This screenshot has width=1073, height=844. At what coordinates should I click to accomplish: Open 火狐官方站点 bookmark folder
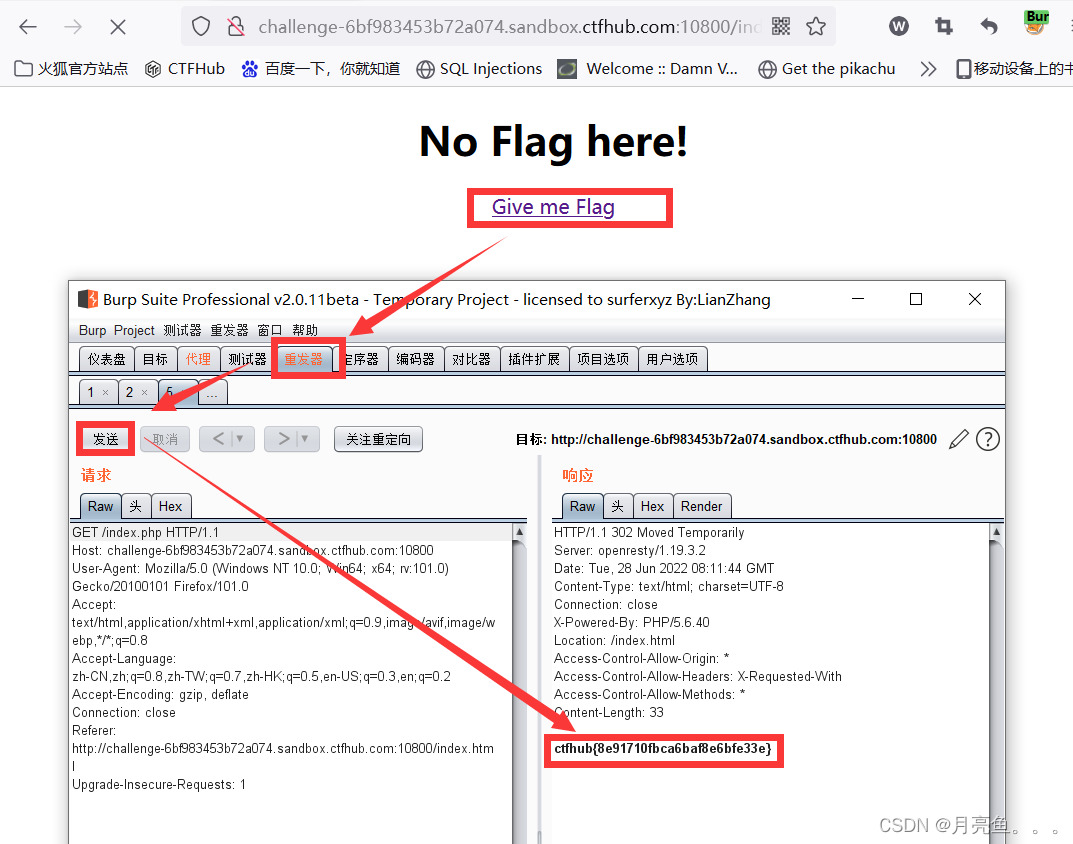coord(71,68)
